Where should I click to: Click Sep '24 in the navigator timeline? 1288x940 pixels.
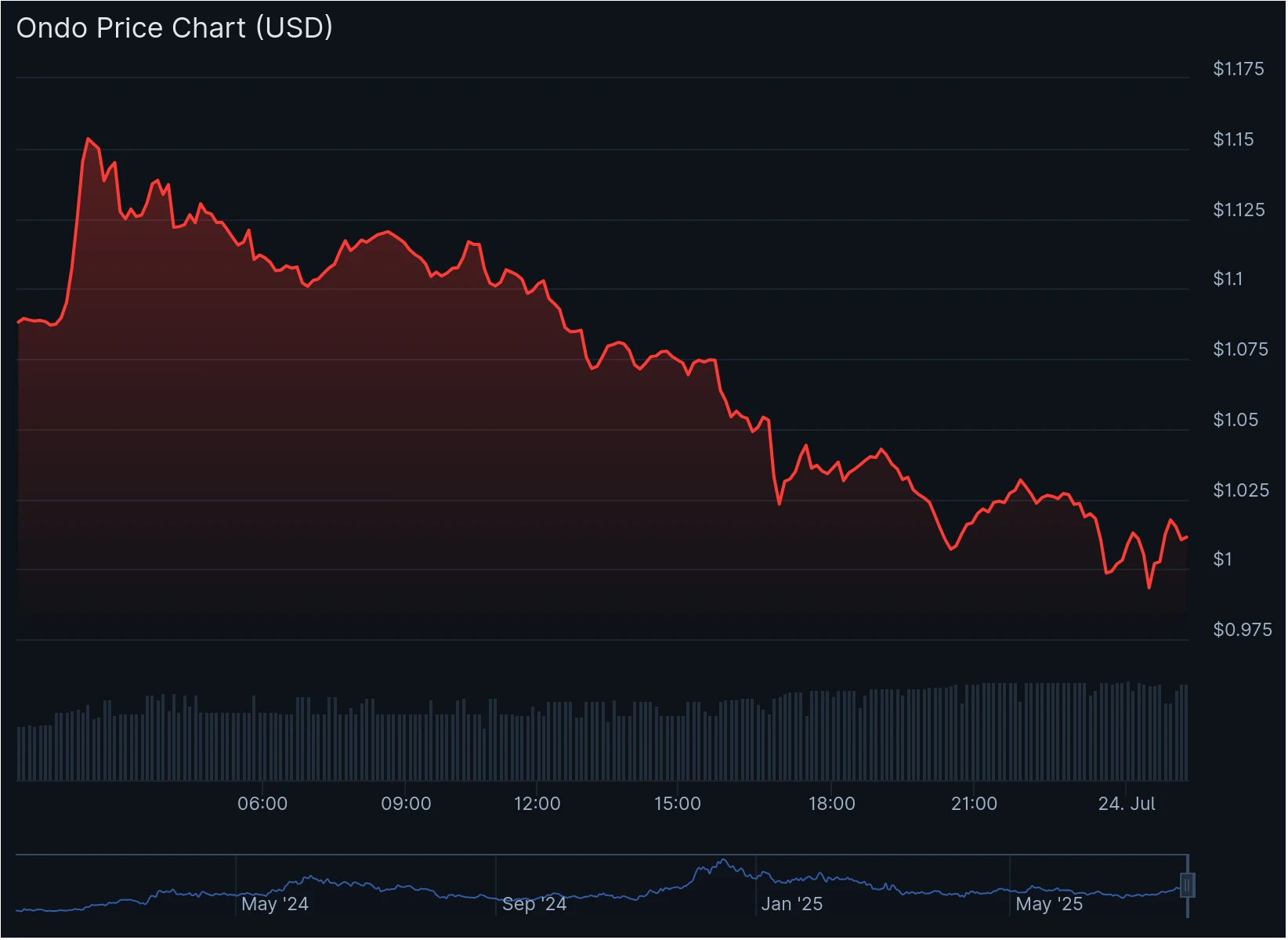534,904
